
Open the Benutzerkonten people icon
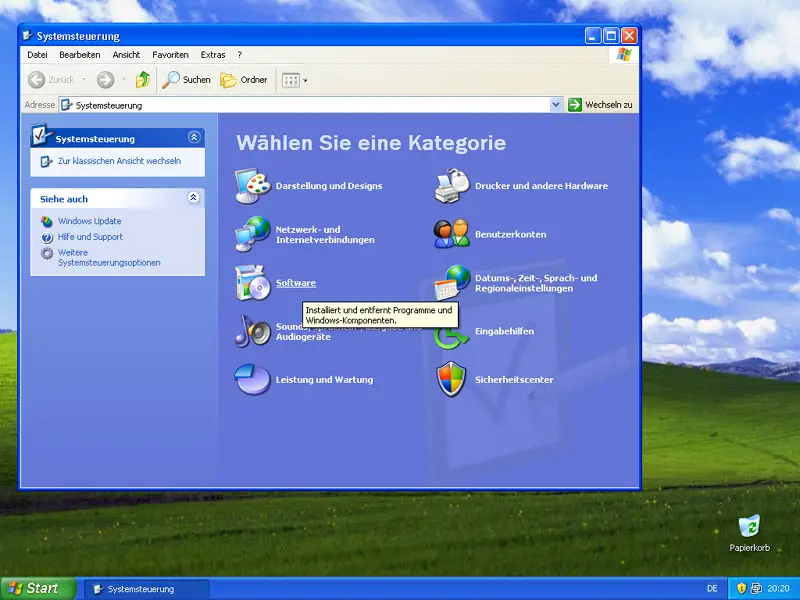point(452,234)
